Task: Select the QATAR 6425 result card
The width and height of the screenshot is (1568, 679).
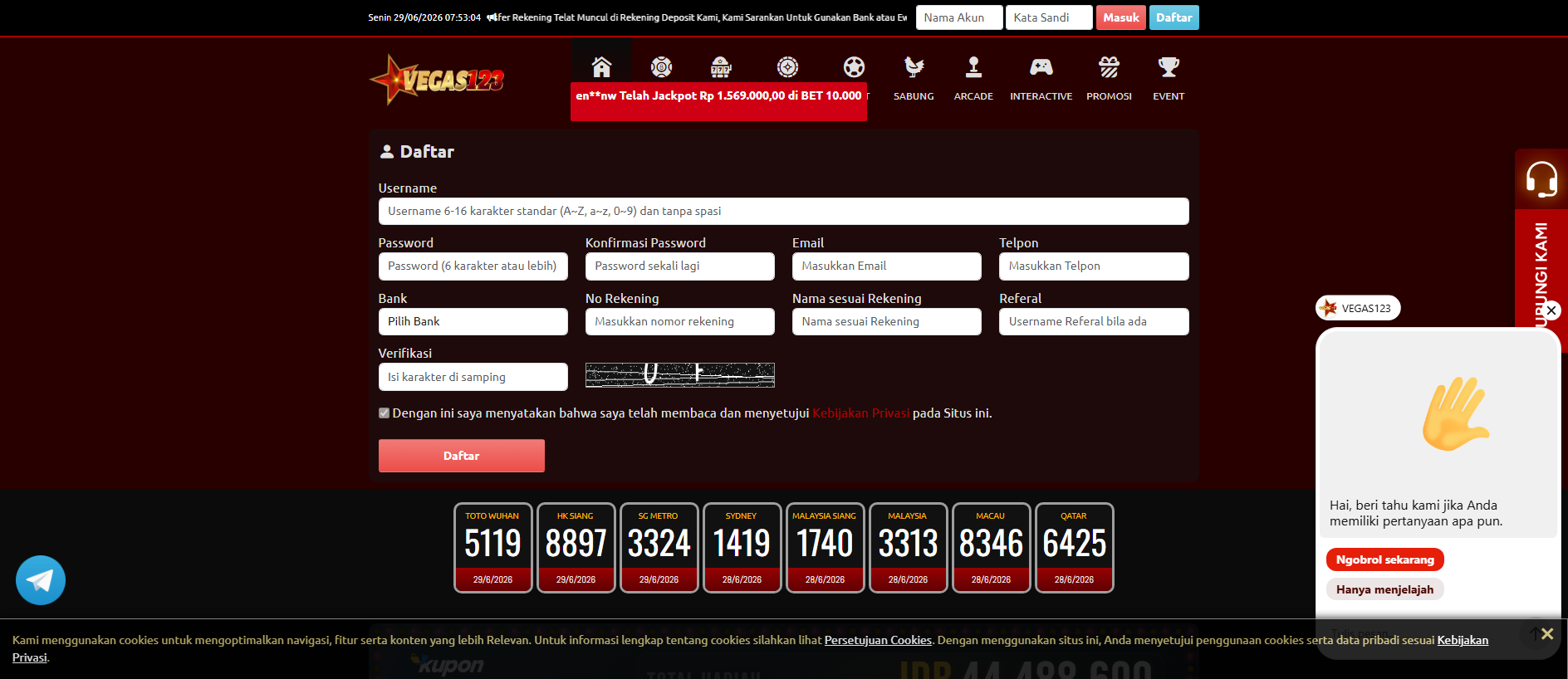Action: [x=1074, y=548]
